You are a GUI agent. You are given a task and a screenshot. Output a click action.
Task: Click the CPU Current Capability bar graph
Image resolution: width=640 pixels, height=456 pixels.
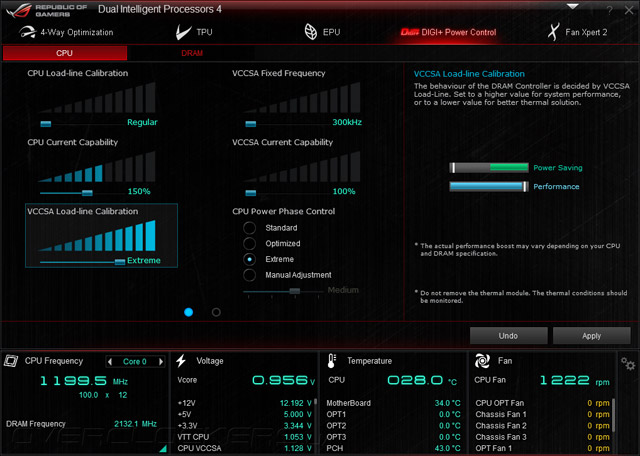coord(97,167)
